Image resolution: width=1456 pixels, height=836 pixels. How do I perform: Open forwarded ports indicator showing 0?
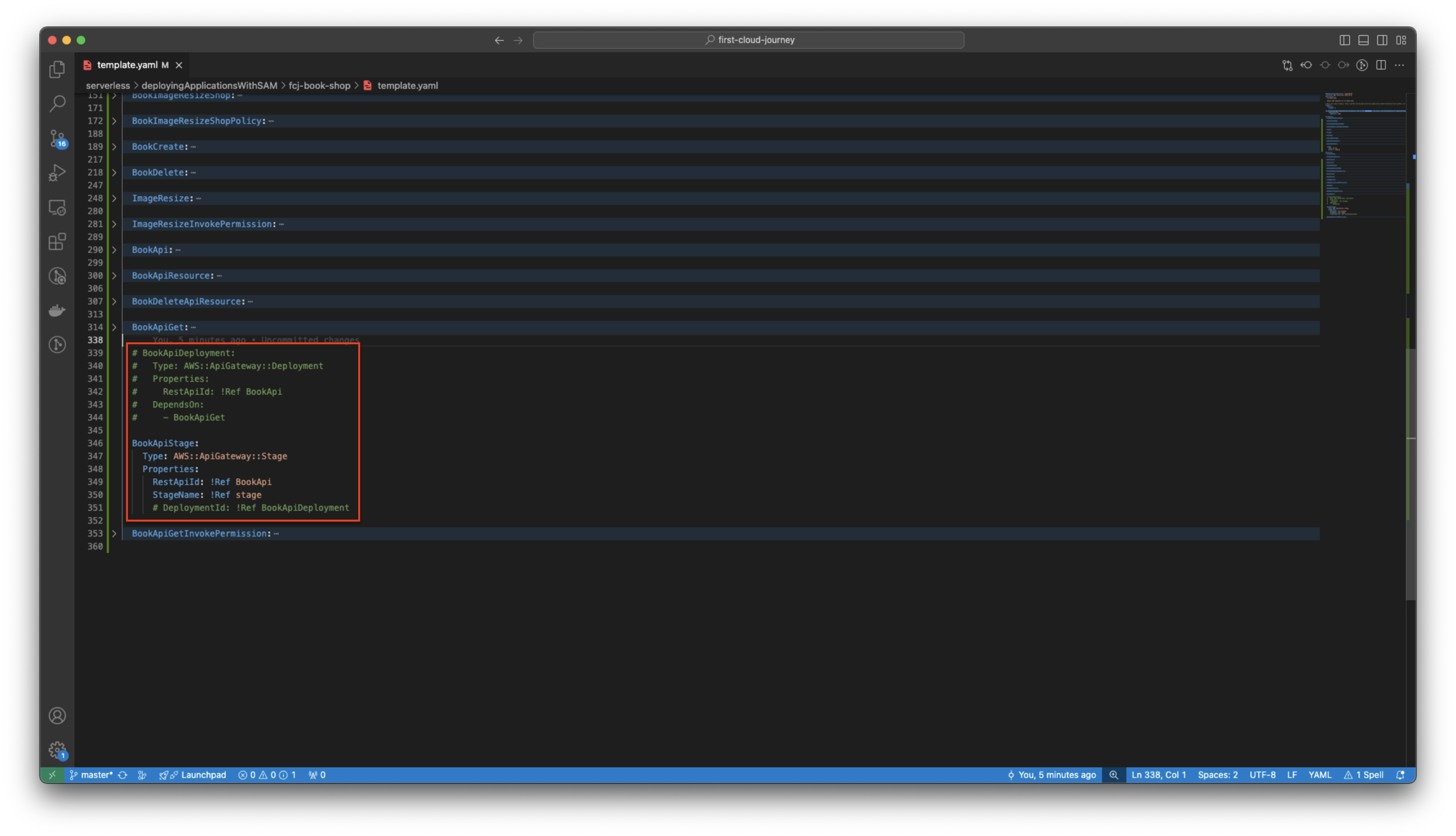click(317, 775)
